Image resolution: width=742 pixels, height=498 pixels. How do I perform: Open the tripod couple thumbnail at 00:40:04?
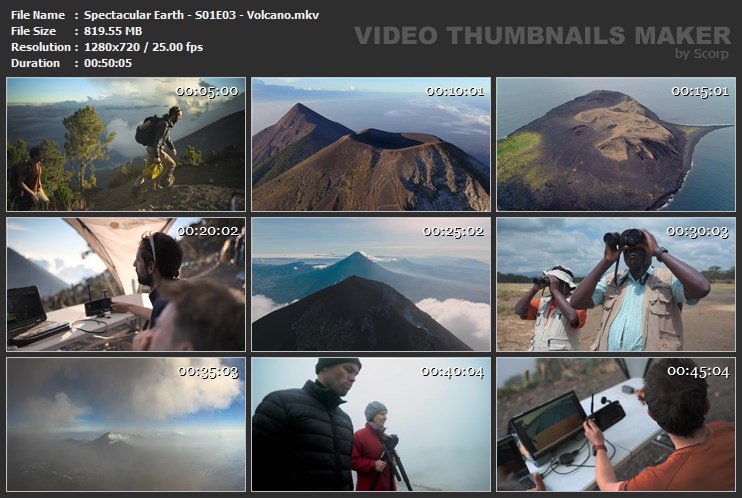point(371,425)
